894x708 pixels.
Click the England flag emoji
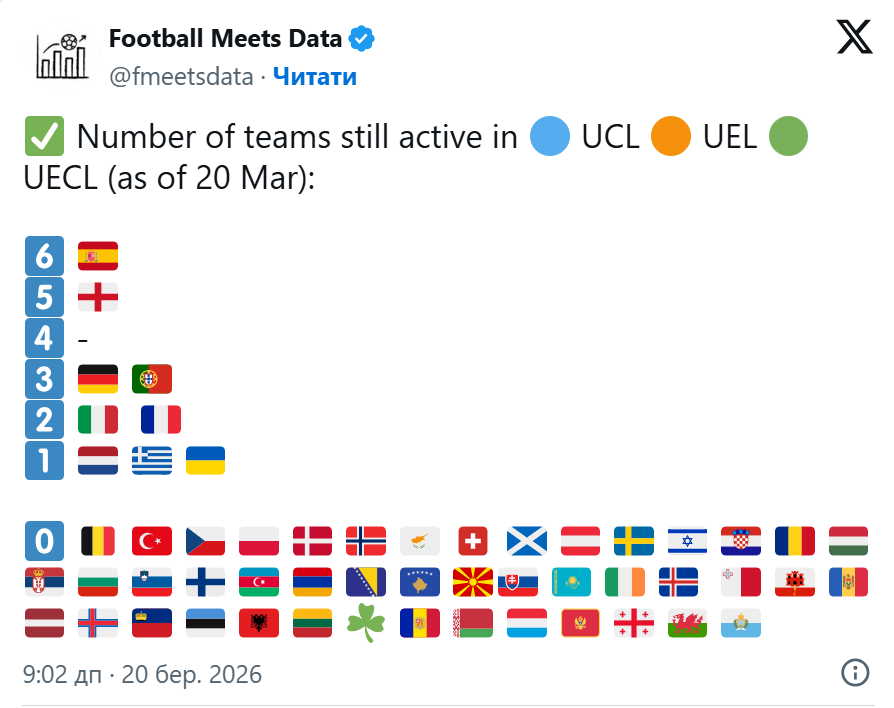(98, 297)
